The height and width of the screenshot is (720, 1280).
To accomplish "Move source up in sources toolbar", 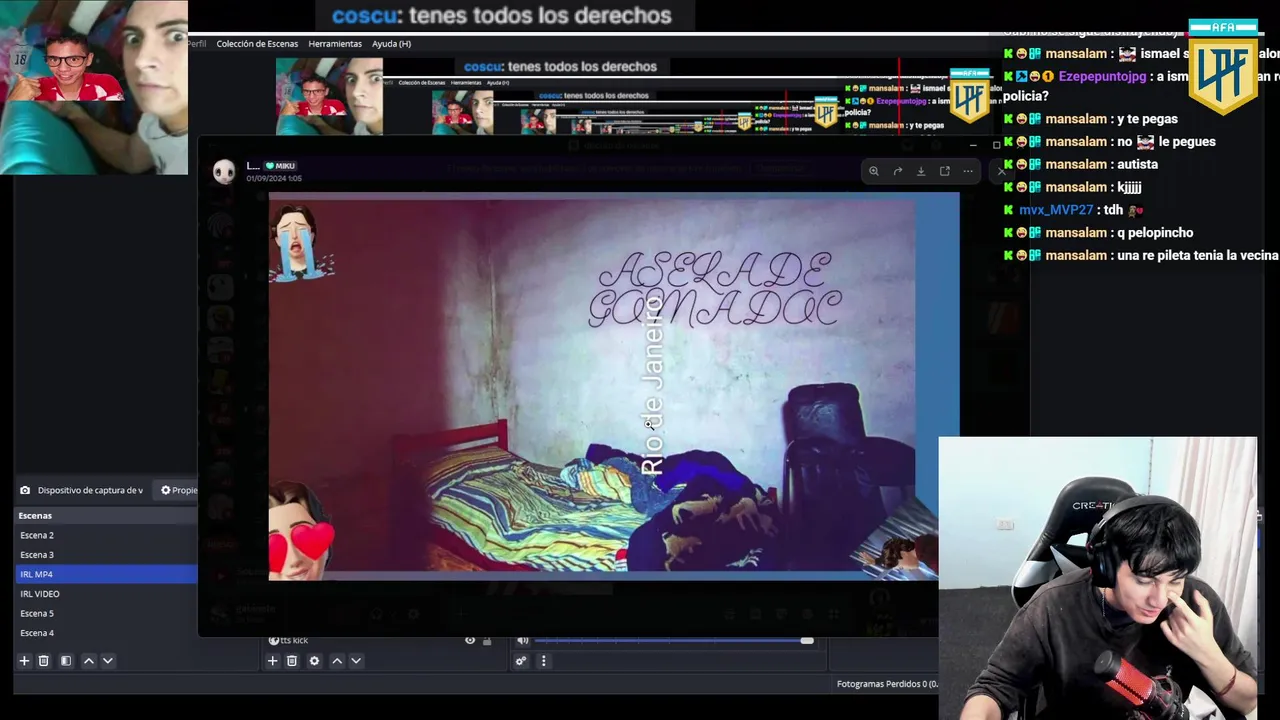I will [337, 661].
